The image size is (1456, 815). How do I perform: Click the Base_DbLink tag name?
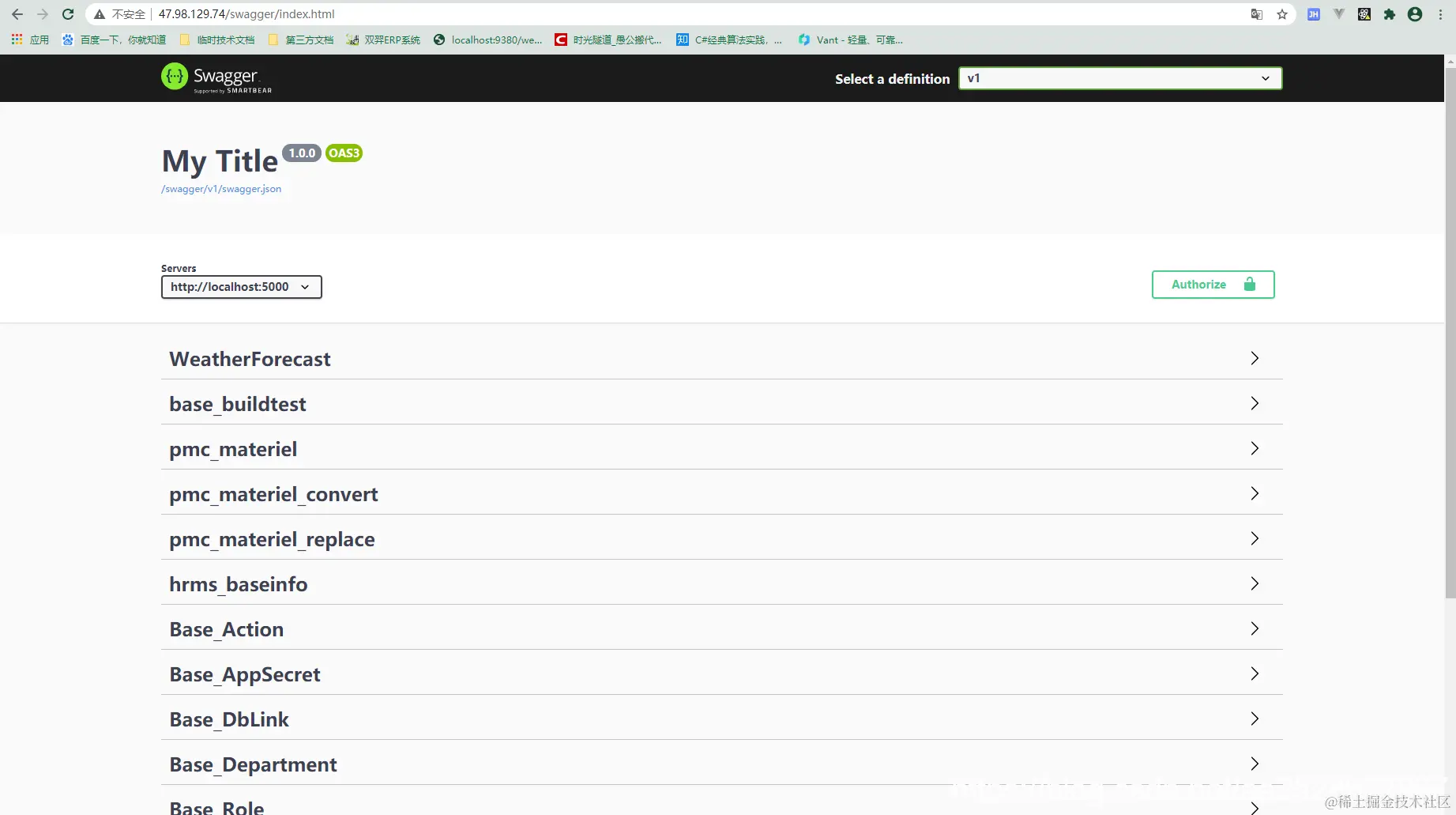point(229,719)
